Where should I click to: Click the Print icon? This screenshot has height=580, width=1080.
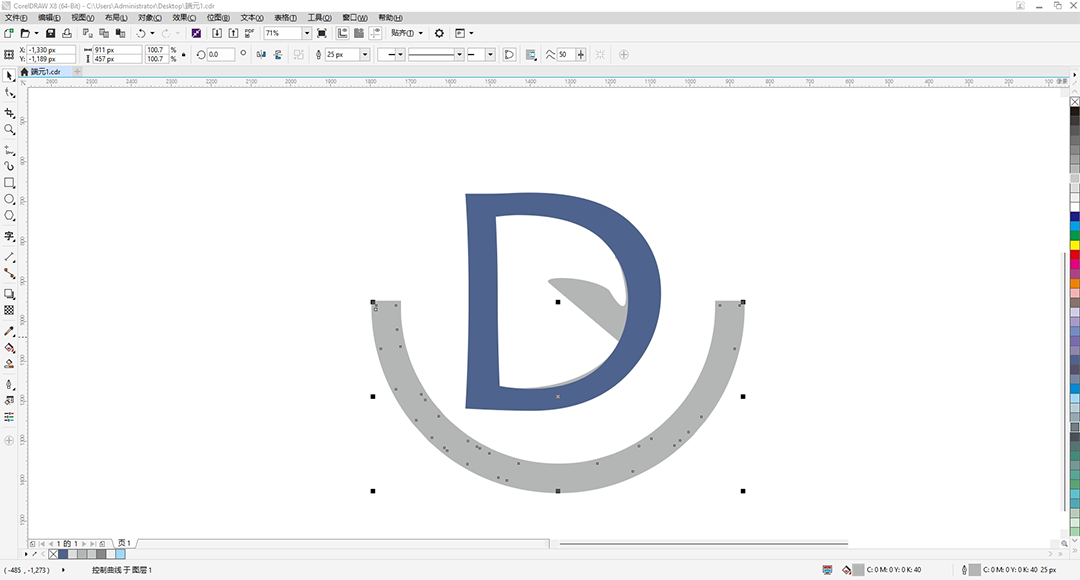tap(66, 33)
